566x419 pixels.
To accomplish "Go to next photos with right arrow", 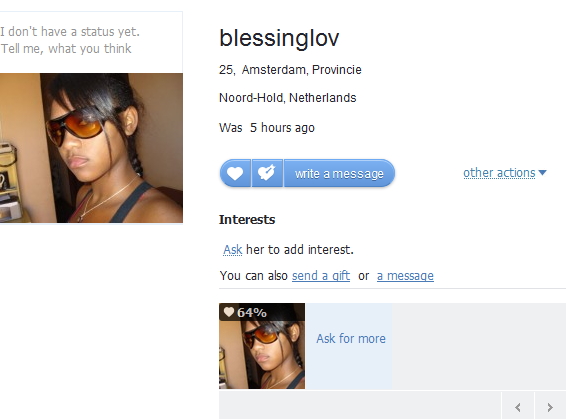I will 550,407.
